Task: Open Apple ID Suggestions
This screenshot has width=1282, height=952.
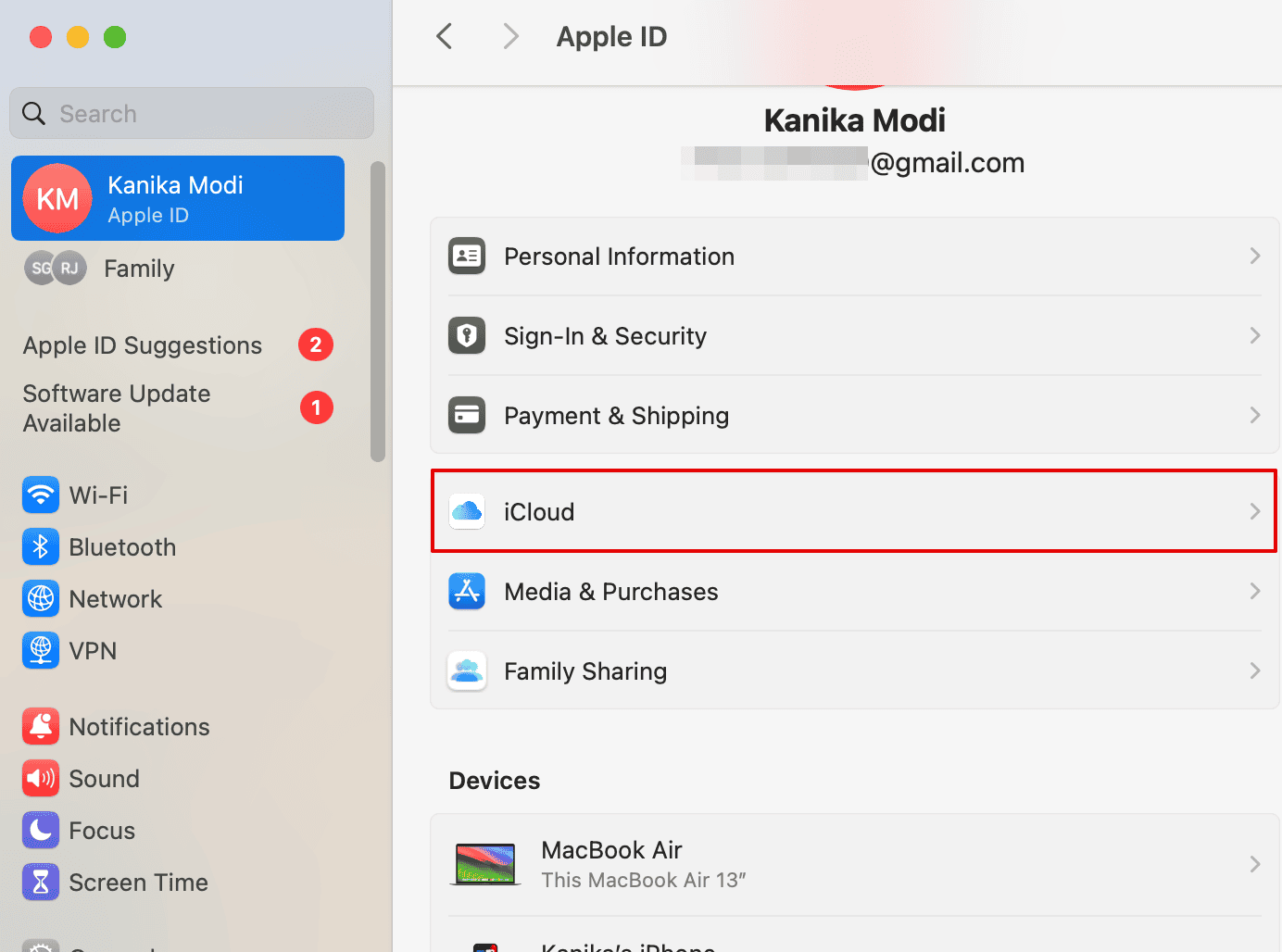Action: pos(143,345)
